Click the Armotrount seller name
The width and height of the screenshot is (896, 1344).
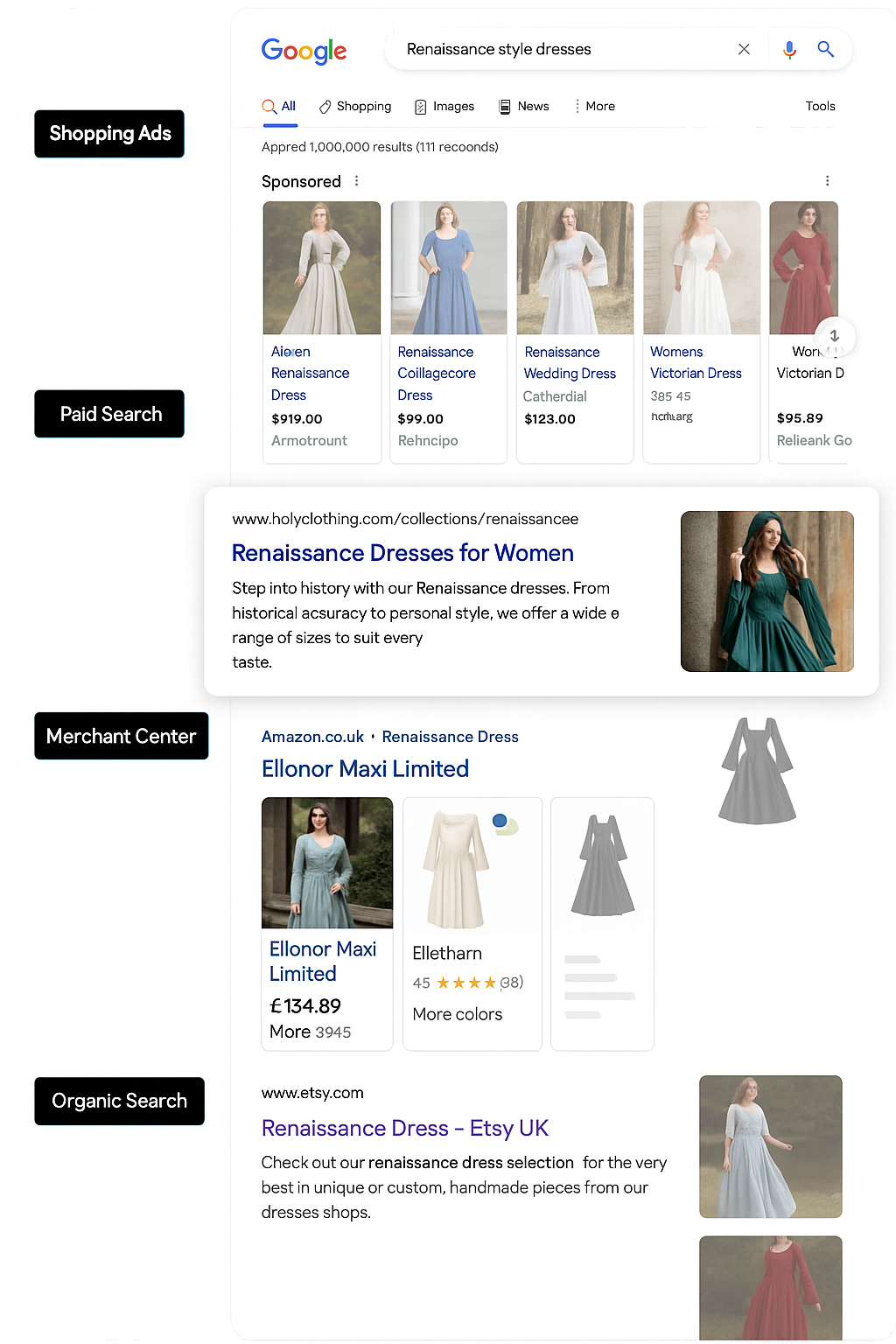point(310,441)
